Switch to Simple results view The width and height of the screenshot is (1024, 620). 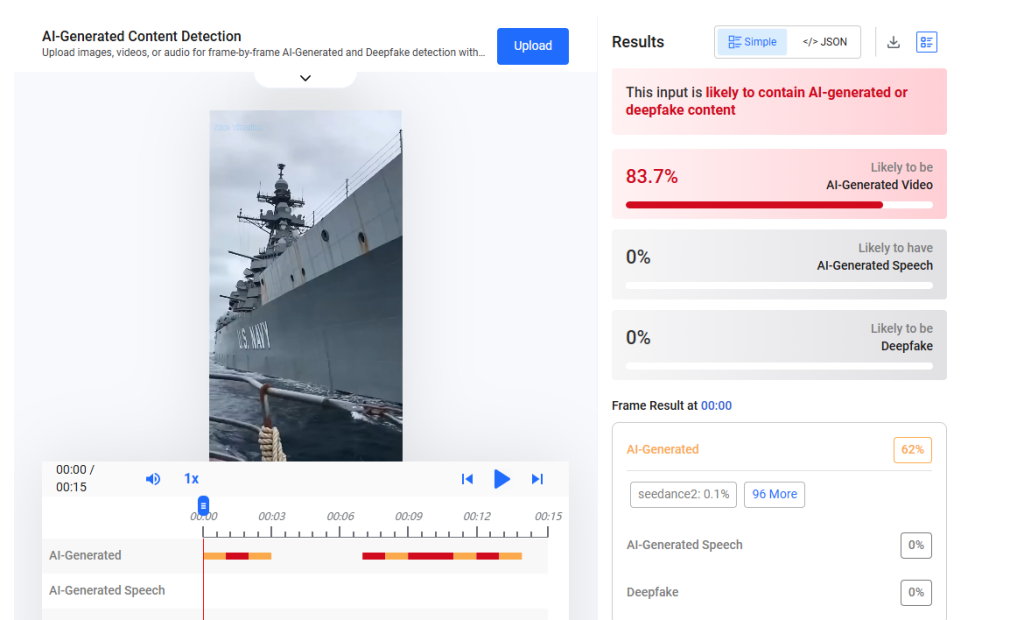tap(752, 42)
